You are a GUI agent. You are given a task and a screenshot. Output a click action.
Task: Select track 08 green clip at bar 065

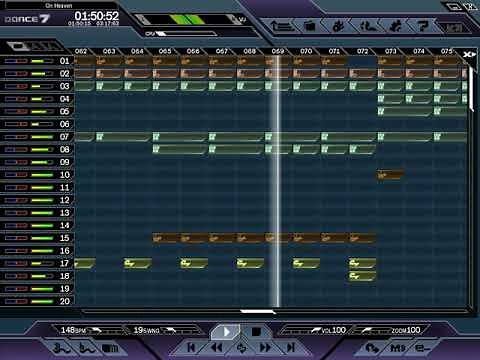[x=180, y=150]
